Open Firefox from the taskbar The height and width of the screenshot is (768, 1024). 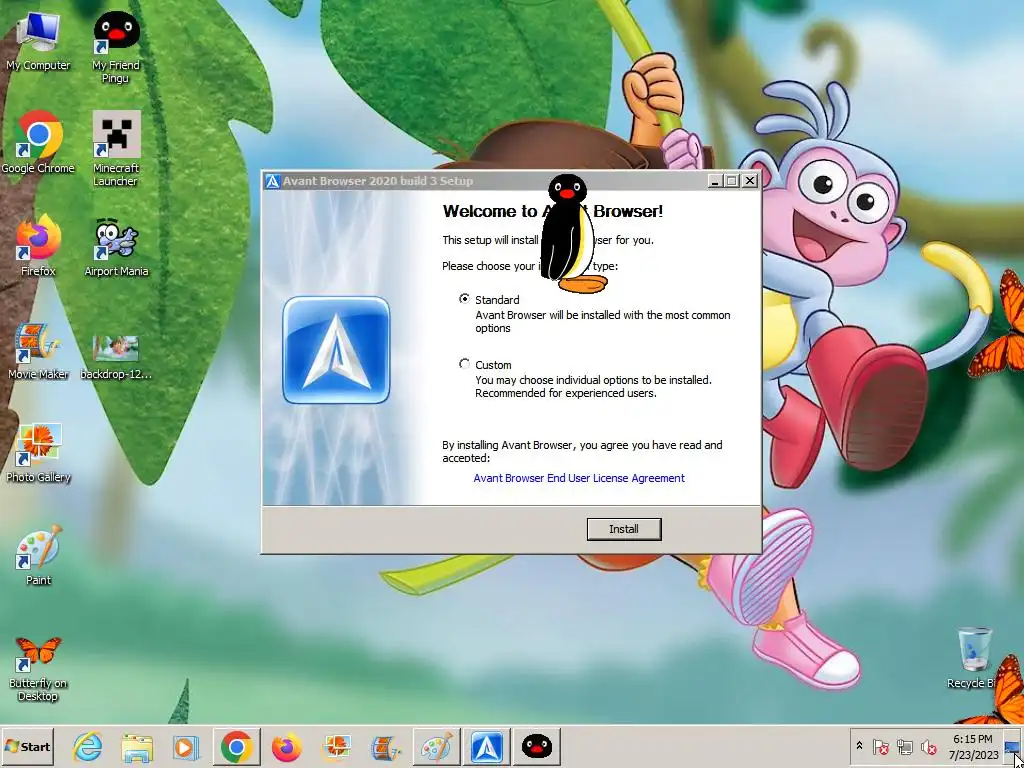(287, 746)
